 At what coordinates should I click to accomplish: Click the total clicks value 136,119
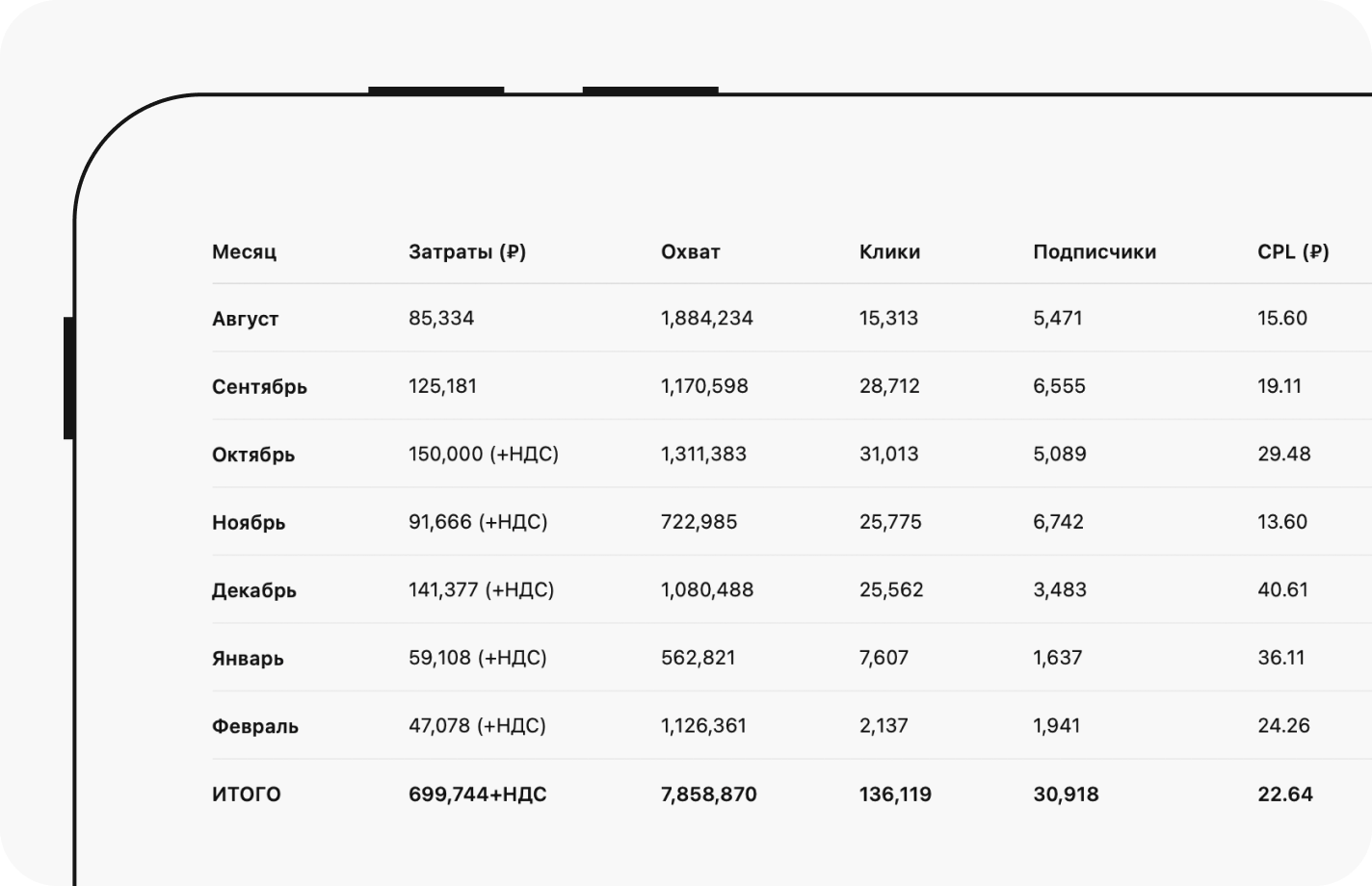[895, 795]
